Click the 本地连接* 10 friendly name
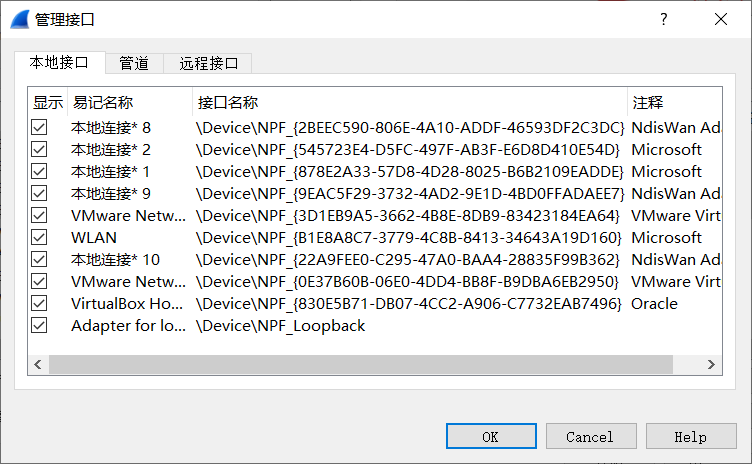Screen dimensions: 752x464 [x=116, y=260]
